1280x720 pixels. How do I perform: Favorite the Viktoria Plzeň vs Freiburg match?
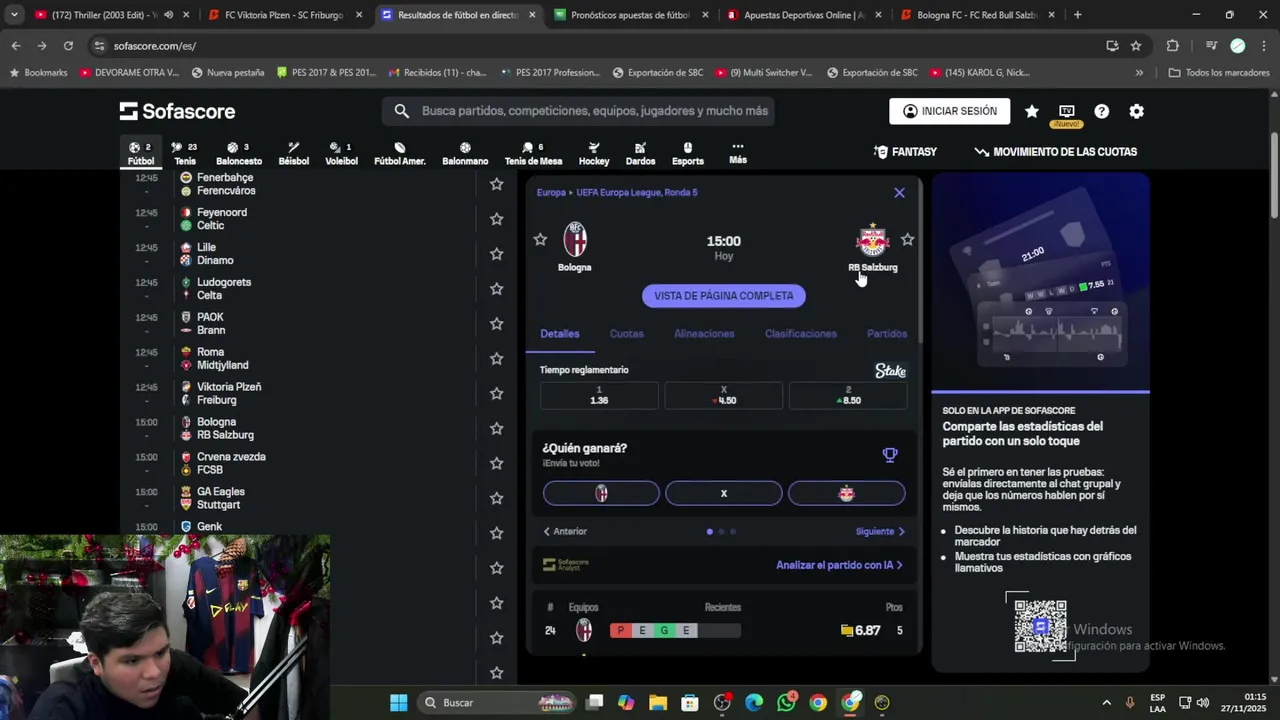pos(496,394)
